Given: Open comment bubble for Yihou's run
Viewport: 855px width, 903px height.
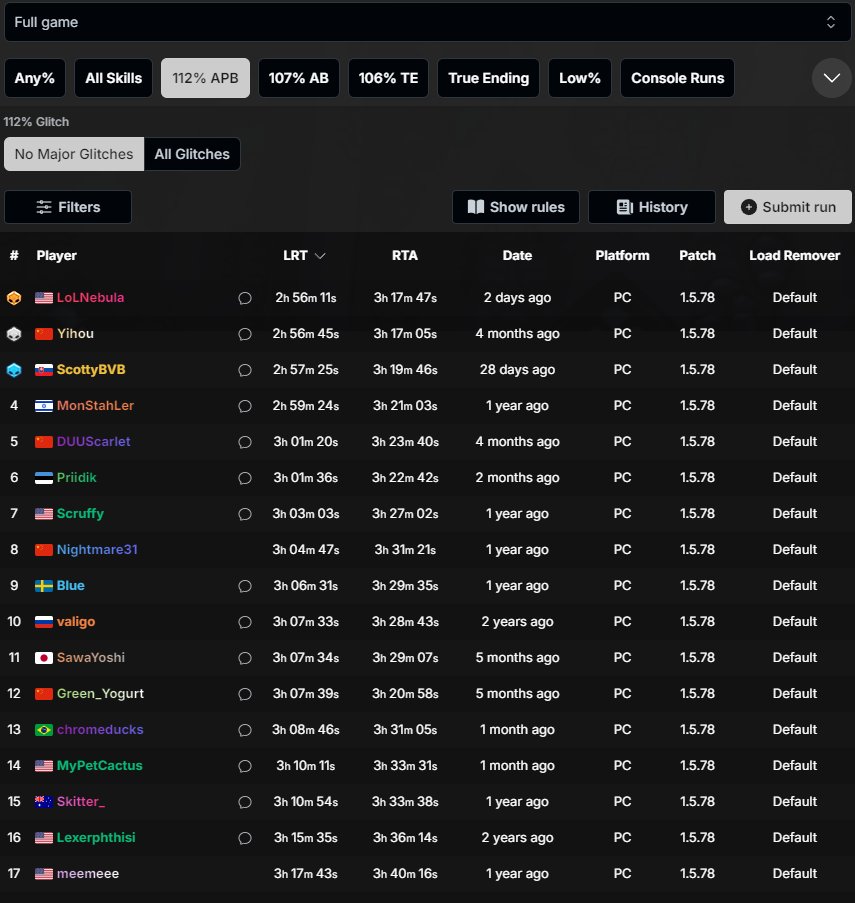Looking at the screenshot, I should pos(245,334).
